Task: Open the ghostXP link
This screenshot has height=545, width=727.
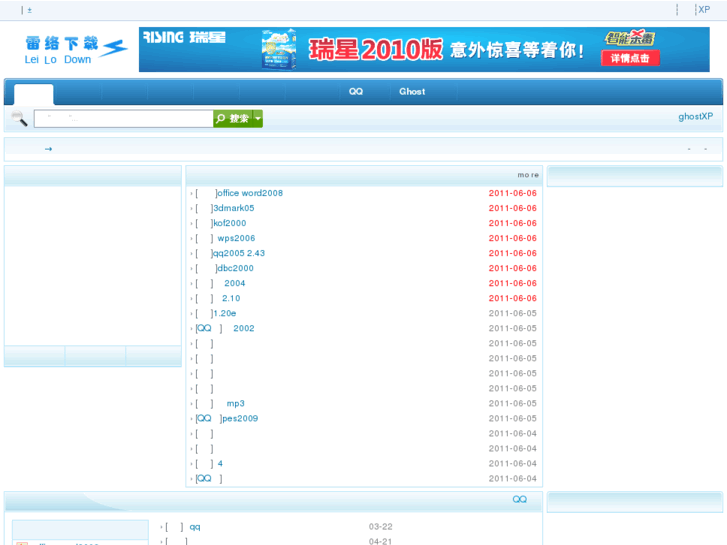Action: pos(695,116)
